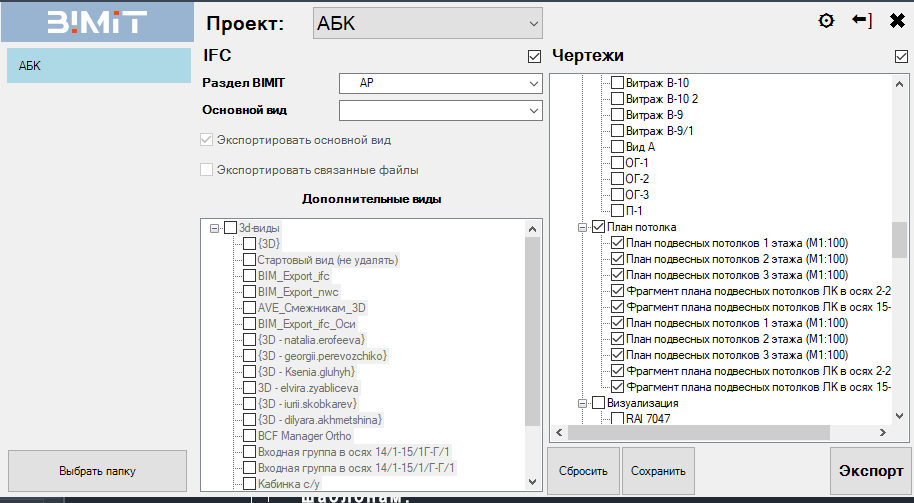Check the Витраж В-9 checkbox
The width and height of the screenshot is (914, 503).
click(617, 115)
